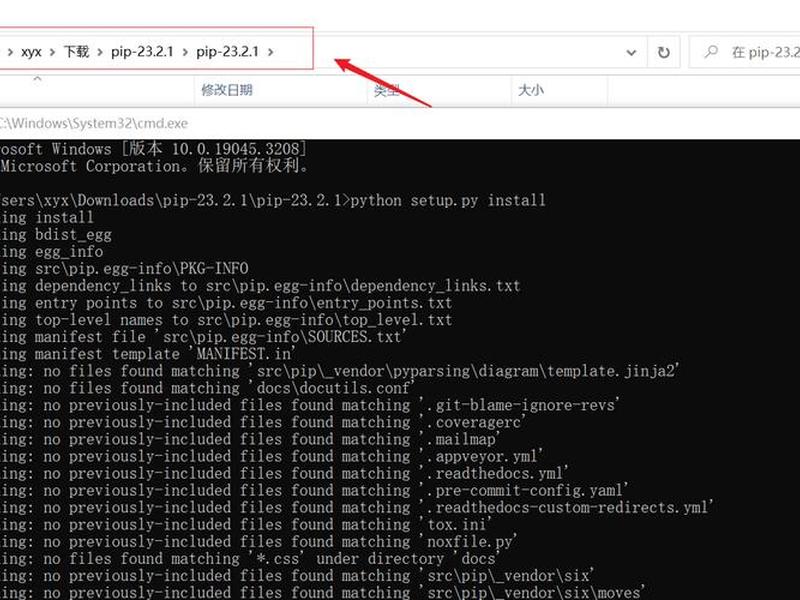The image size is (800, 600).
Task: Click the '.pre-commit-config.yaml' warning line
Action: coord(314,490)
